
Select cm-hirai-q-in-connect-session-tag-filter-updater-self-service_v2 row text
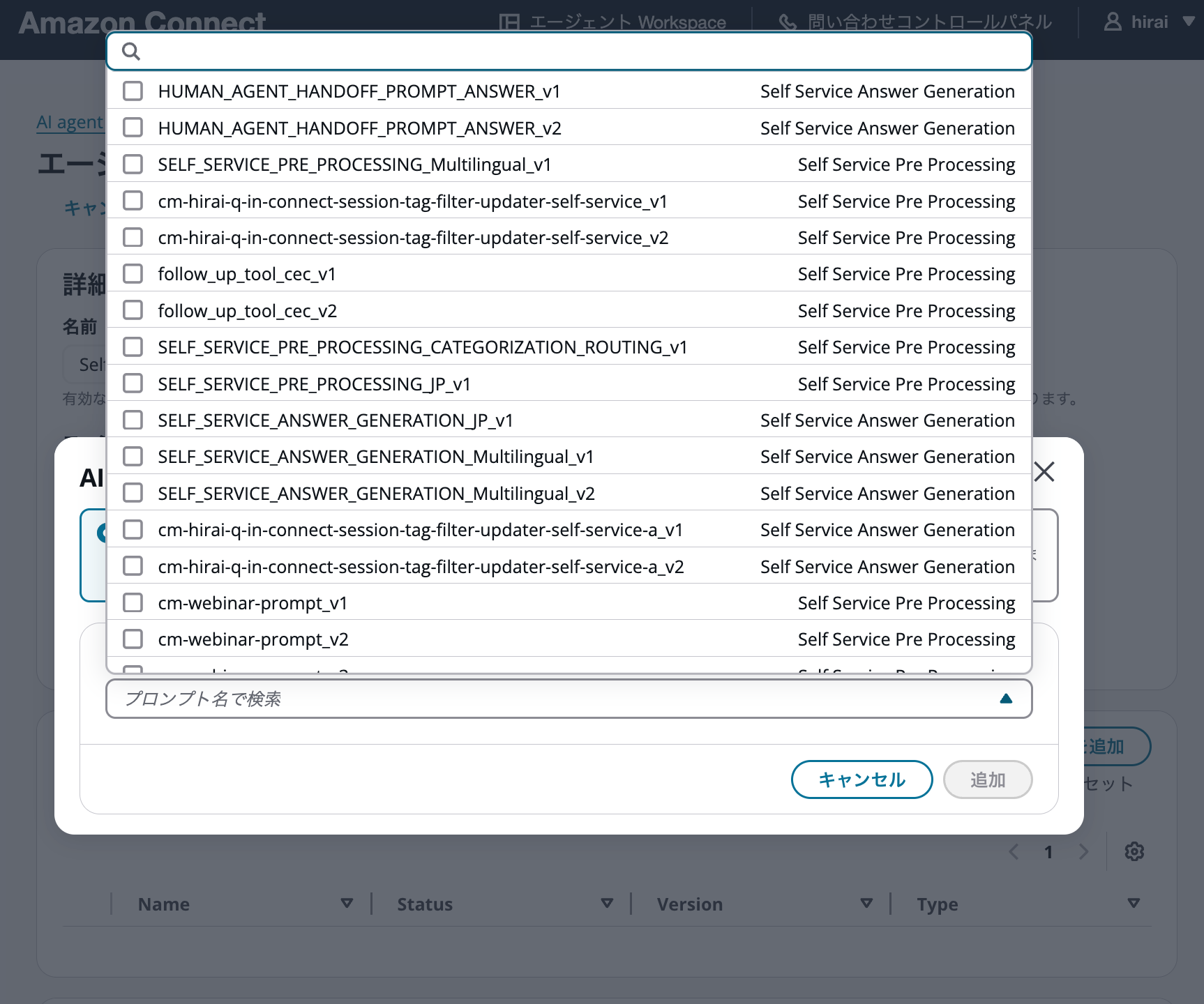click(414, 238)
